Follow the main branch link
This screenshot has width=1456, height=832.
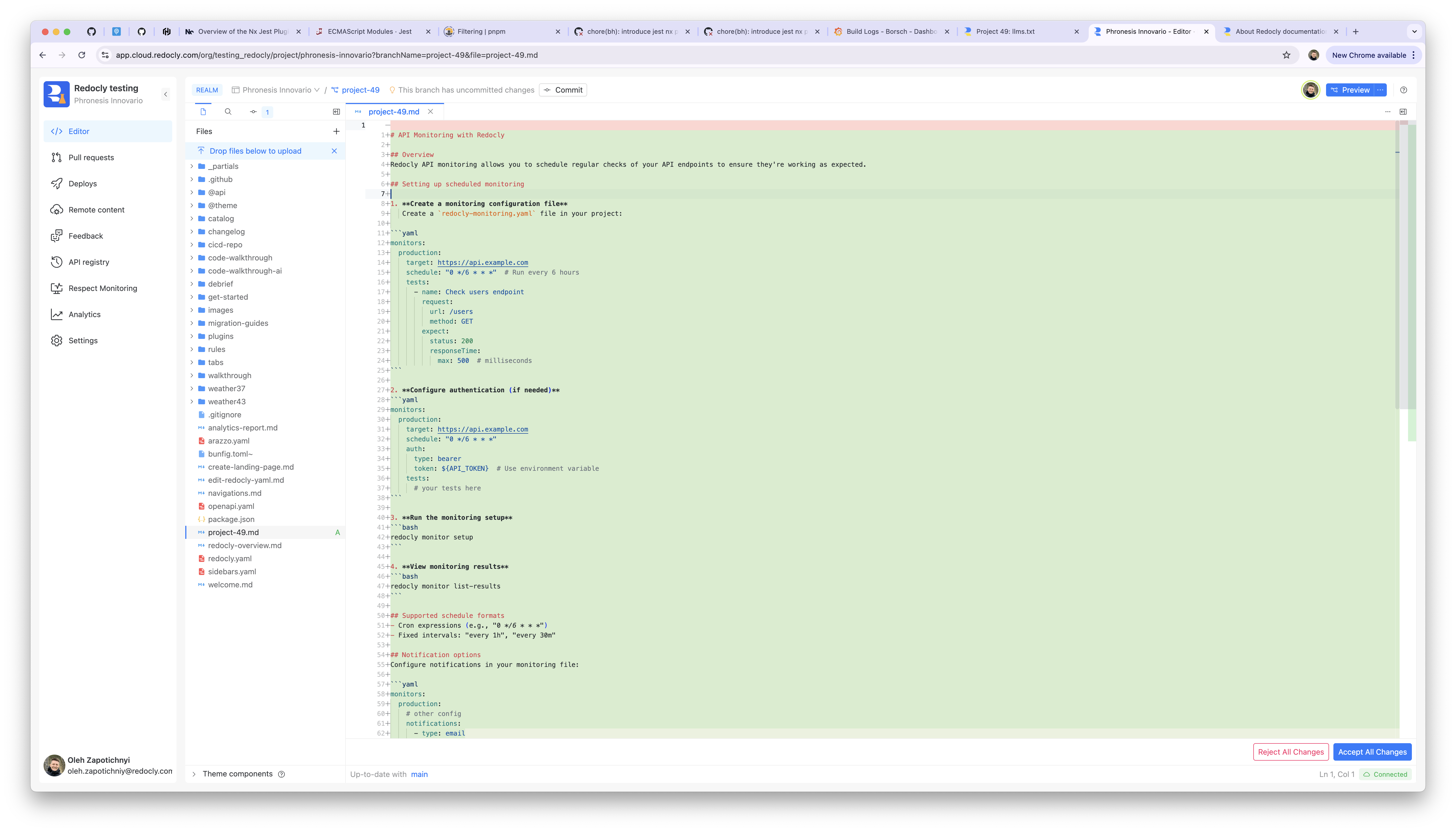(x=419, y=775)
